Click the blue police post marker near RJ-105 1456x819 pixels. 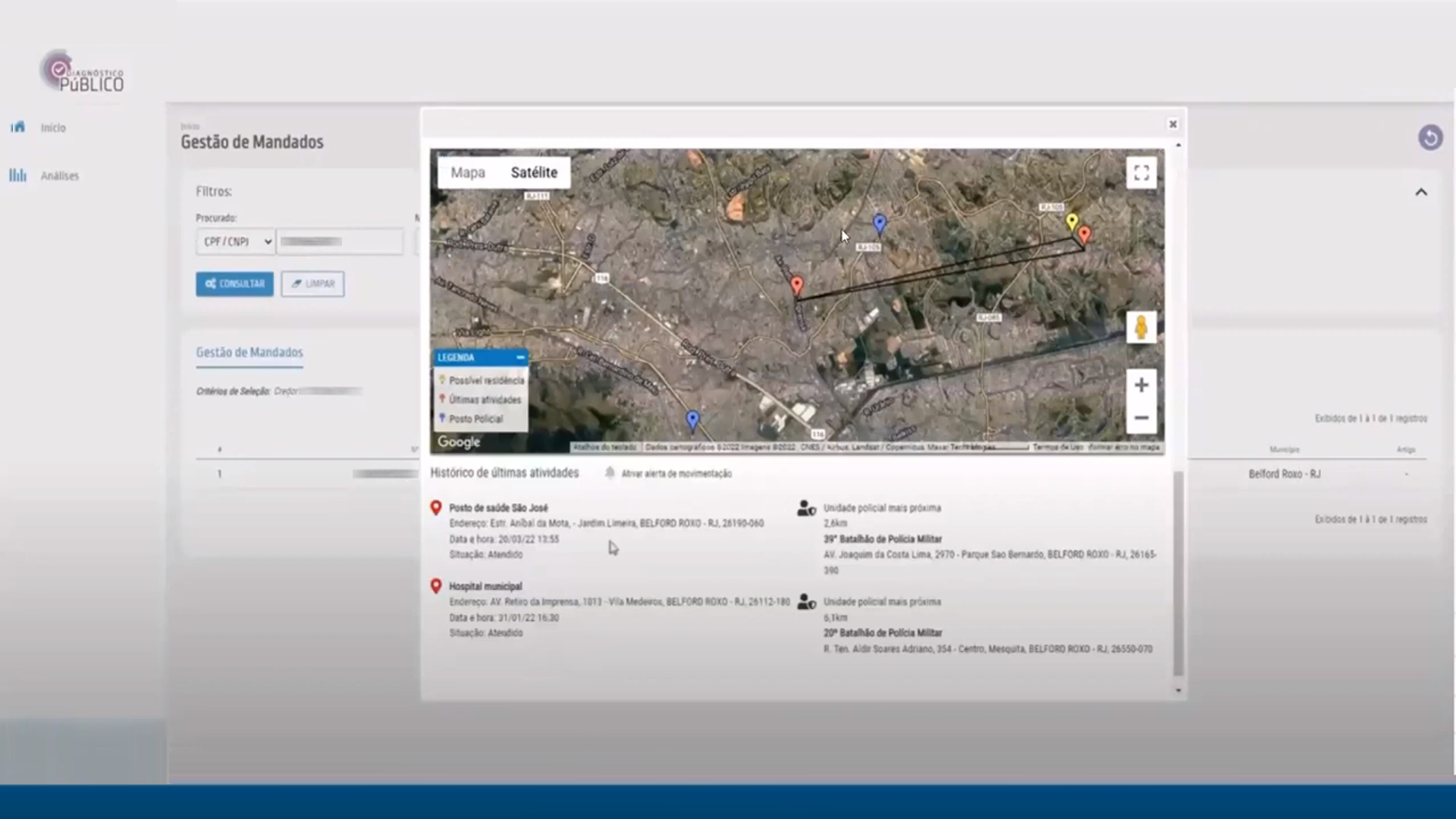click(880, 223)
